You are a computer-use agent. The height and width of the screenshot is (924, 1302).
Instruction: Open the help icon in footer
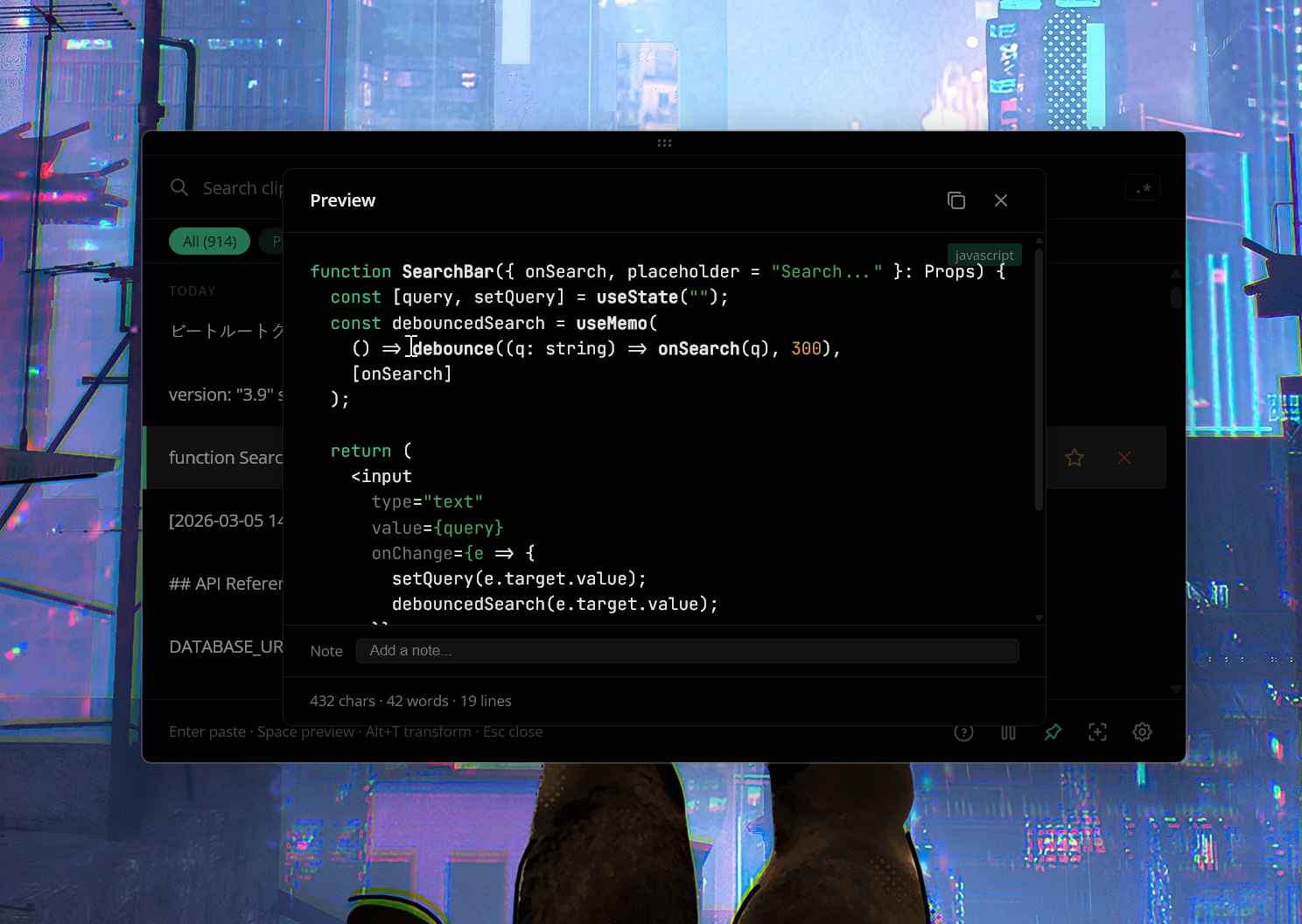click(963, 732)
